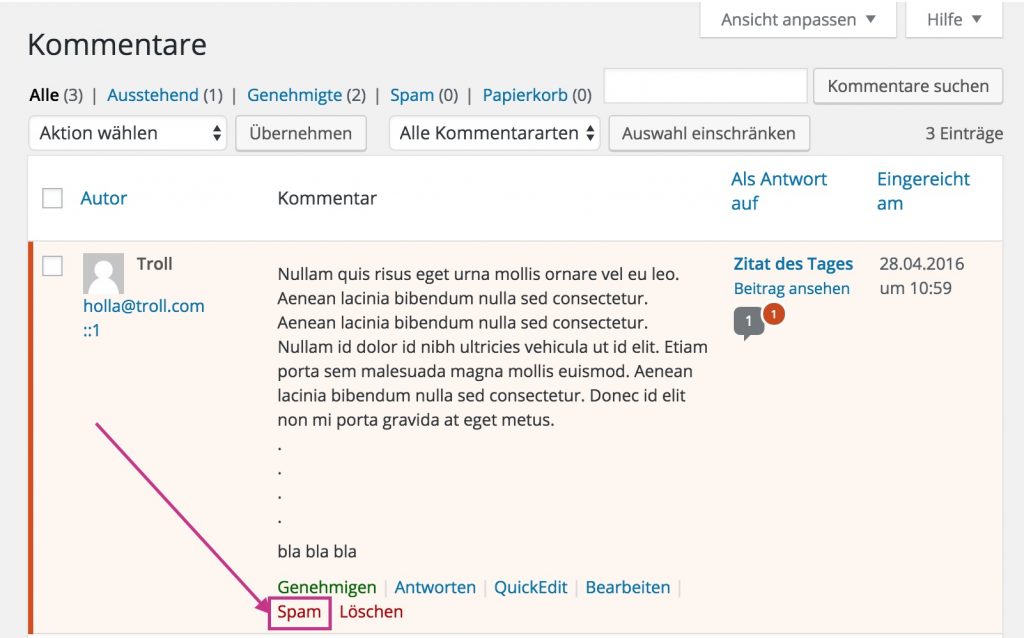Delete the comment using Löschen

pos(371,612)
